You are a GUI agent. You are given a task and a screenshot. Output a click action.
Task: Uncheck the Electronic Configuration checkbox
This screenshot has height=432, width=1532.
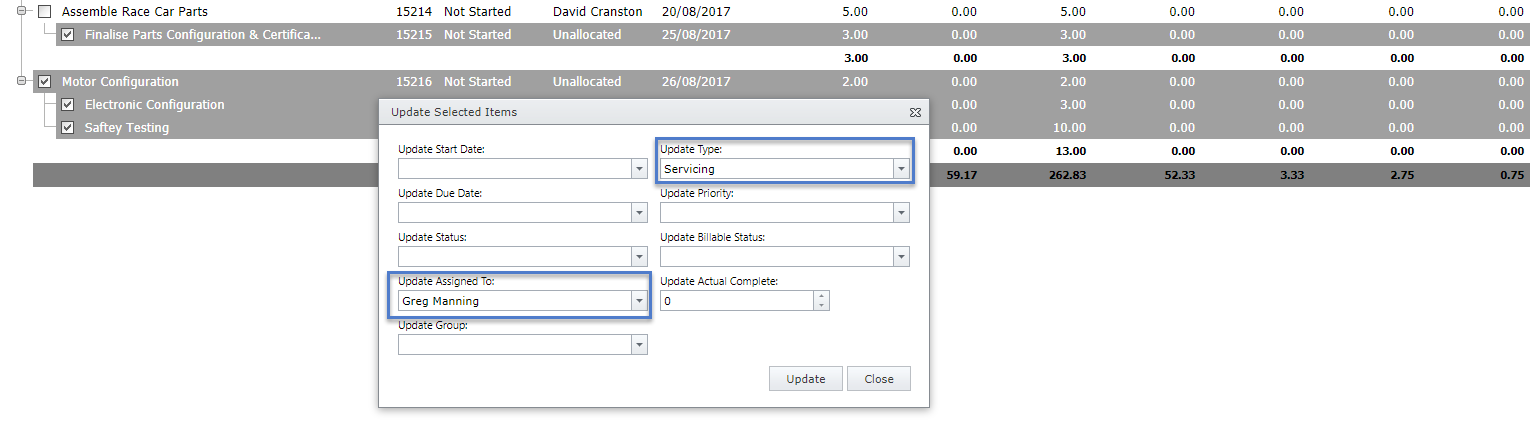(x=67, y=105)
